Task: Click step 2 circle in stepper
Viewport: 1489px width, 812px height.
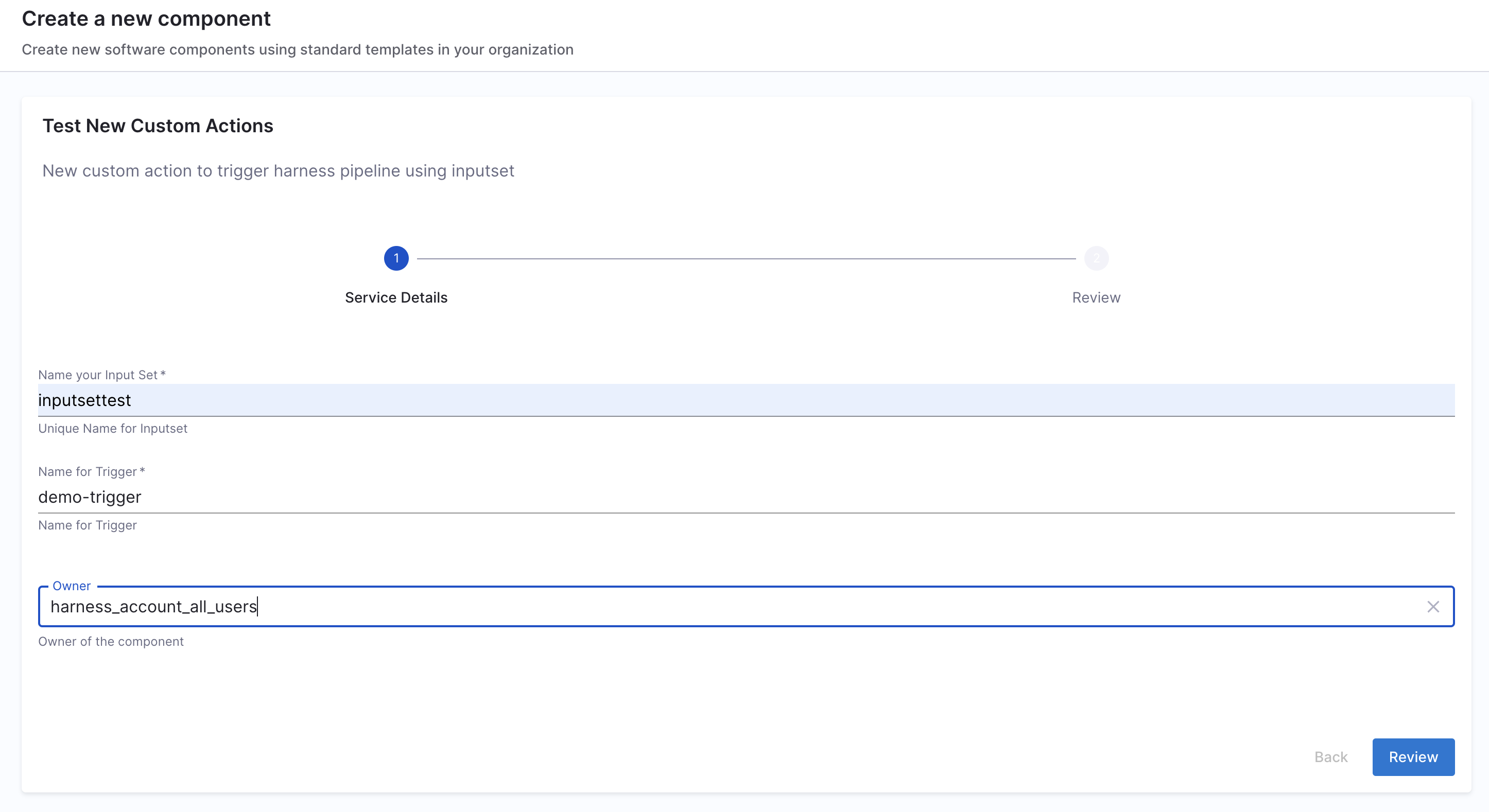Action: [1096, 258]
